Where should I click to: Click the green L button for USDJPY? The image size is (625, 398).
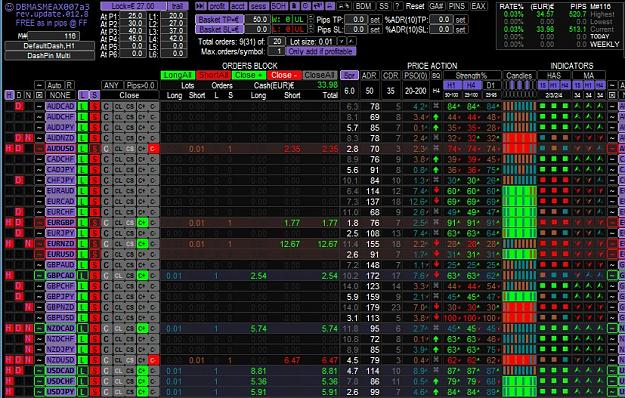pos(83,392)
